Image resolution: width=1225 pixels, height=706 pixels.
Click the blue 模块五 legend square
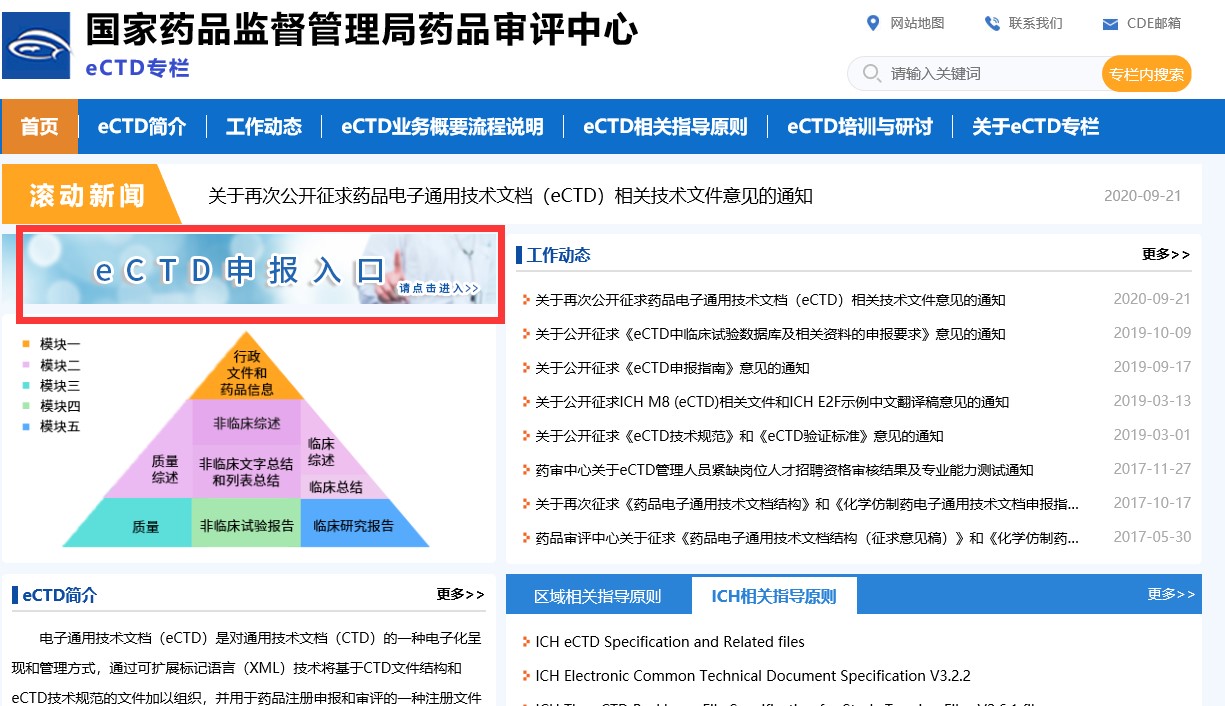click(26, 427)
